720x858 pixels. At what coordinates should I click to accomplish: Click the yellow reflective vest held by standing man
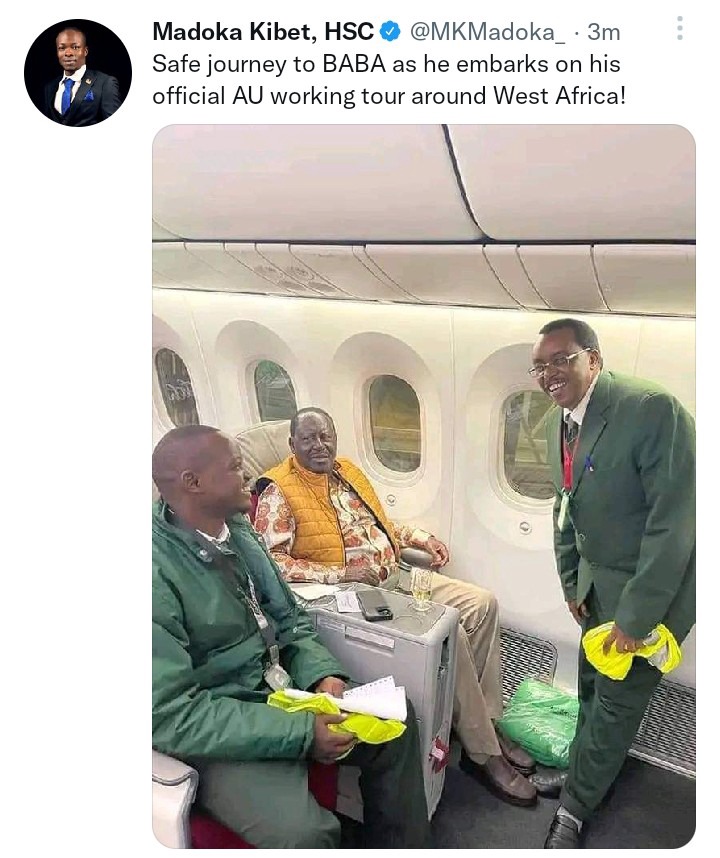pos(631,650)
